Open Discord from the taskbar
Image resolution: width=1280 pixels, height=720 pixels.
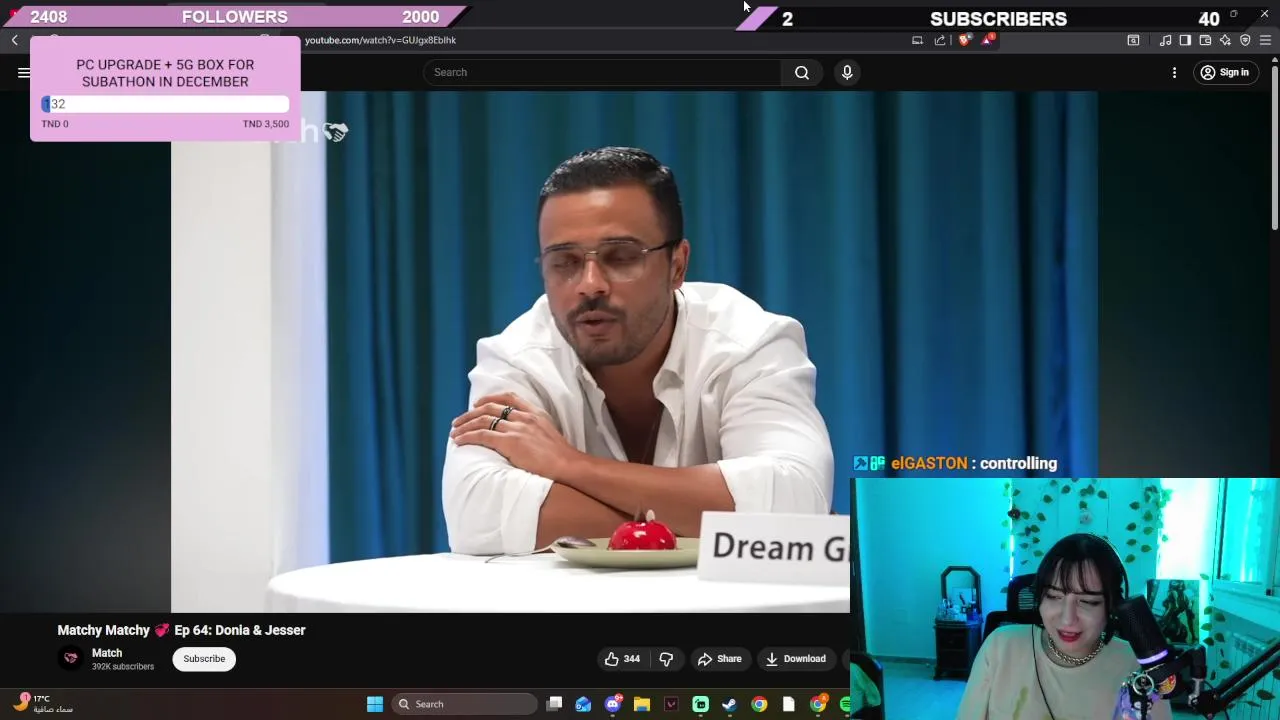click(x=613, y=704)
